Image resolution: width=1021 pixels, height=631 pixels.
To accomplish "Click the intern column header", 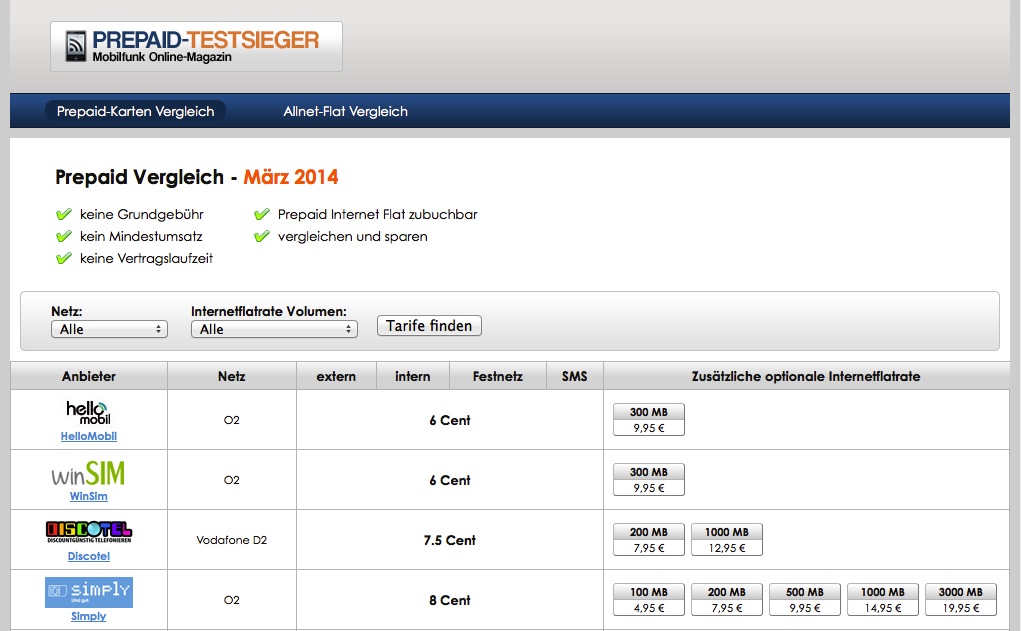I will [413, 376].
